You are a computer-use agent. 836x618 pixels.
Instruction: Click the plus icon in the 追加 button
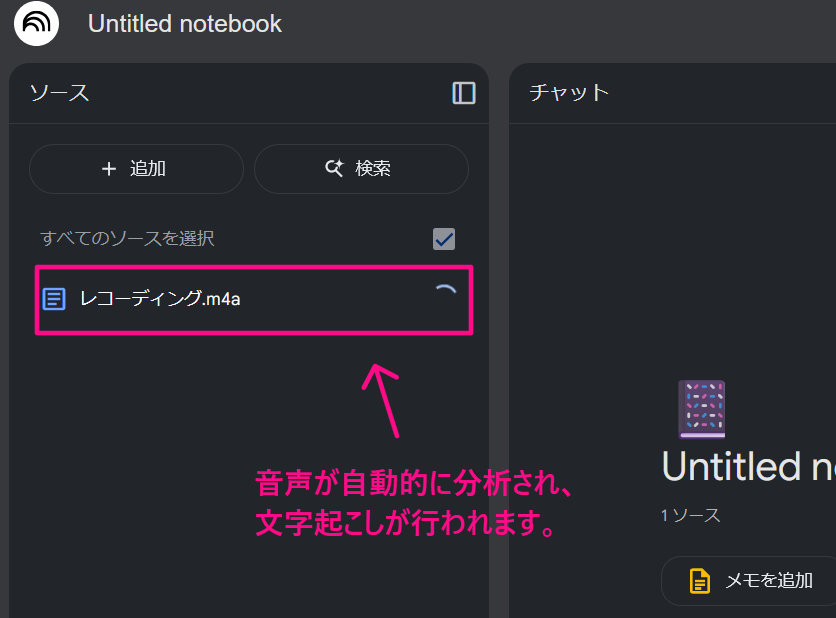click(109, 168)
